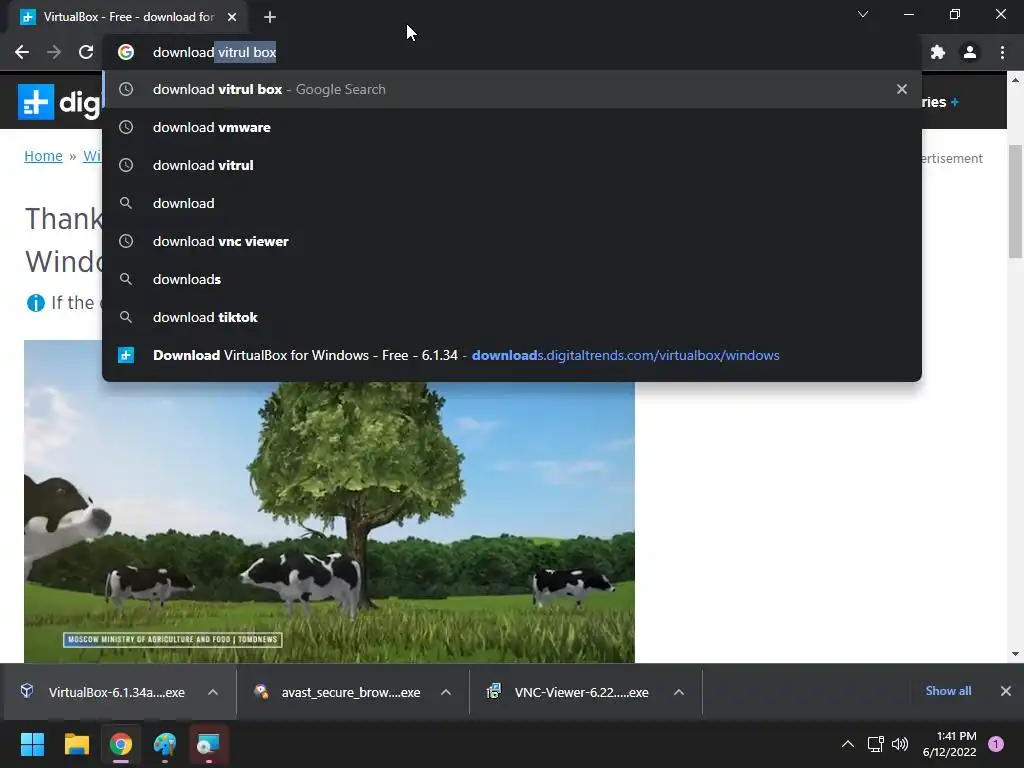Click the forward navigation arrow
Screen dimensions: 1024x768
click(54, 52)
